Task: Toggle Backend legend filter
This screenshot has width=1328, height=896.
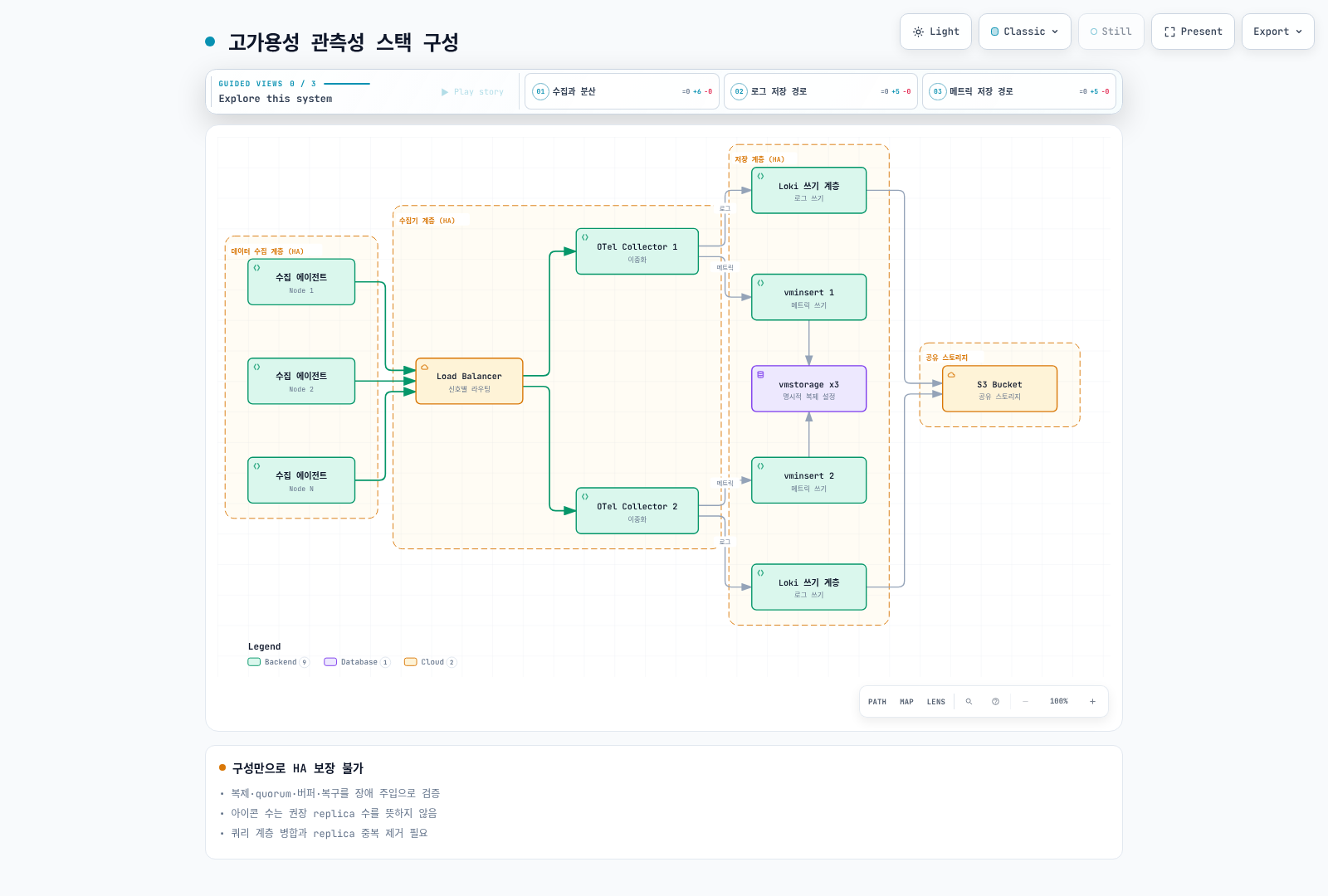Action: (x=279, y=662)
